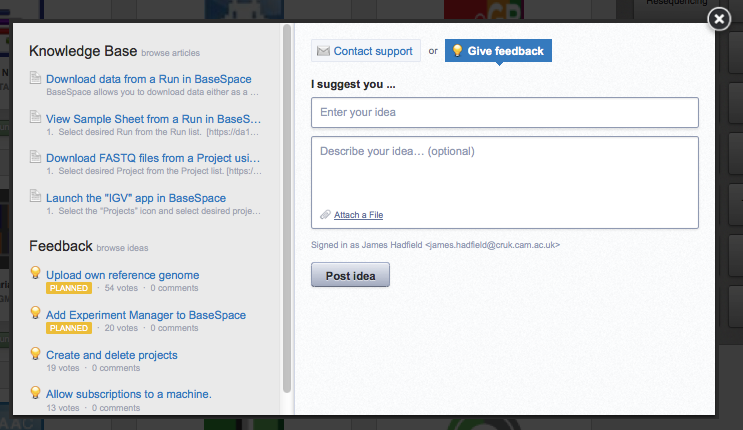Select the Give feedback tab
The image size is (743, 430).
coord(498,51)
